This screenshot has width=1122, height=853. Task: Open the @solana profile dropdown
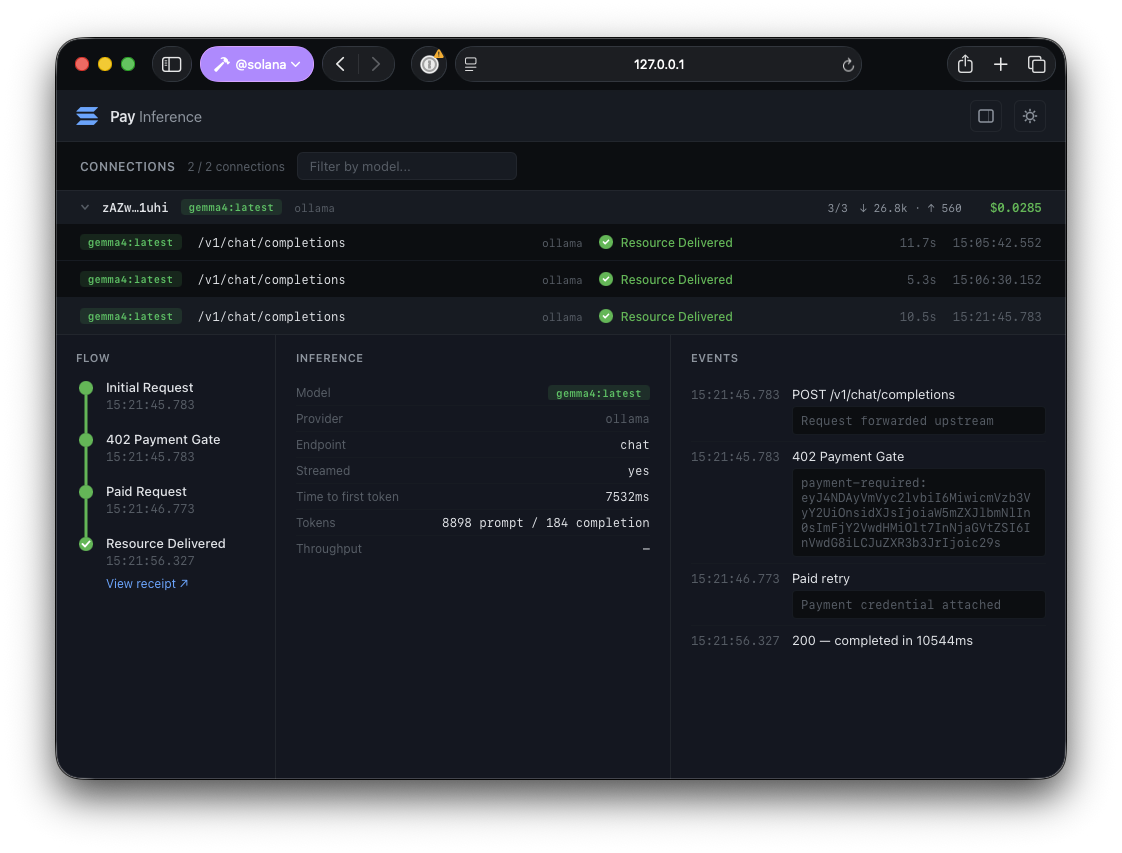click(257, 64)
